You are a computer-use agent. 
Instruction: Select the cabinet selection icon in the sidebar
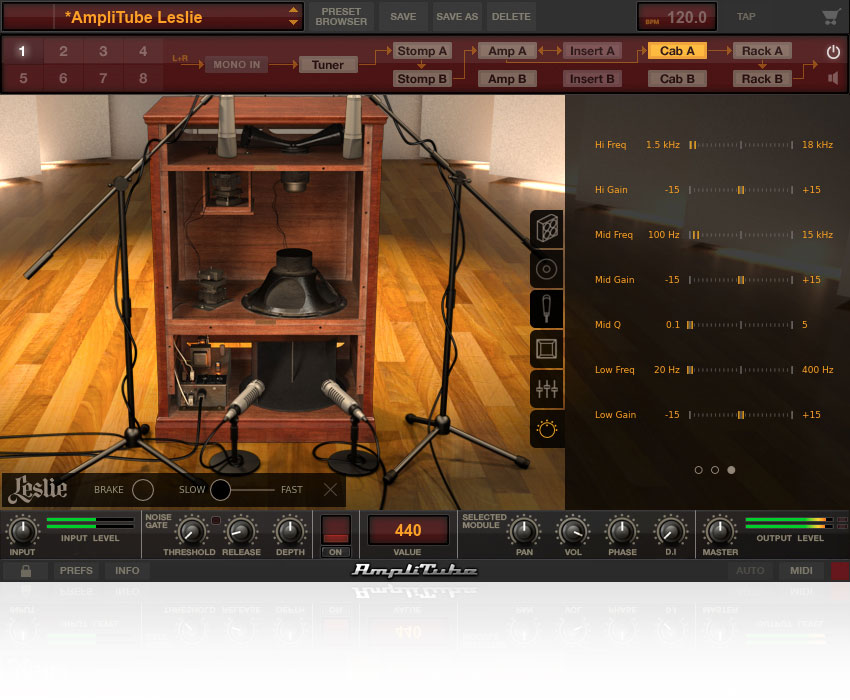(547, 228)
